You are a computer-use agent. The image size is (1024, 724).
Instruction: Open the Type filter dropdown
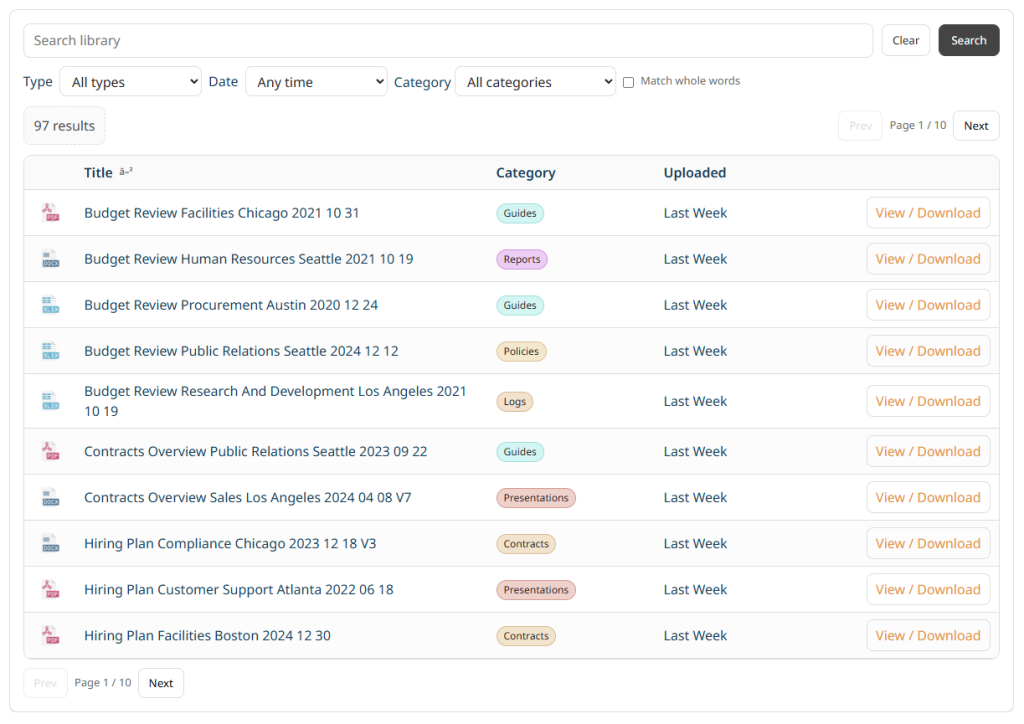130,82
